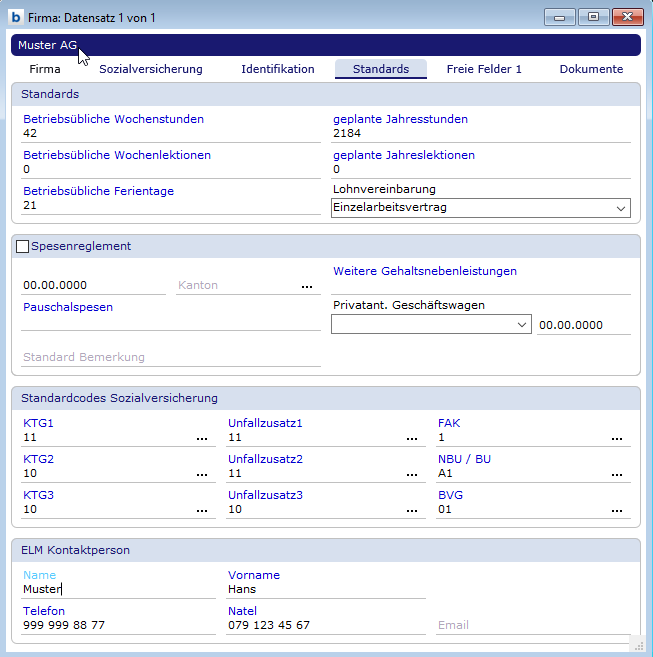Click the Telefon number field

coord(118,625)
